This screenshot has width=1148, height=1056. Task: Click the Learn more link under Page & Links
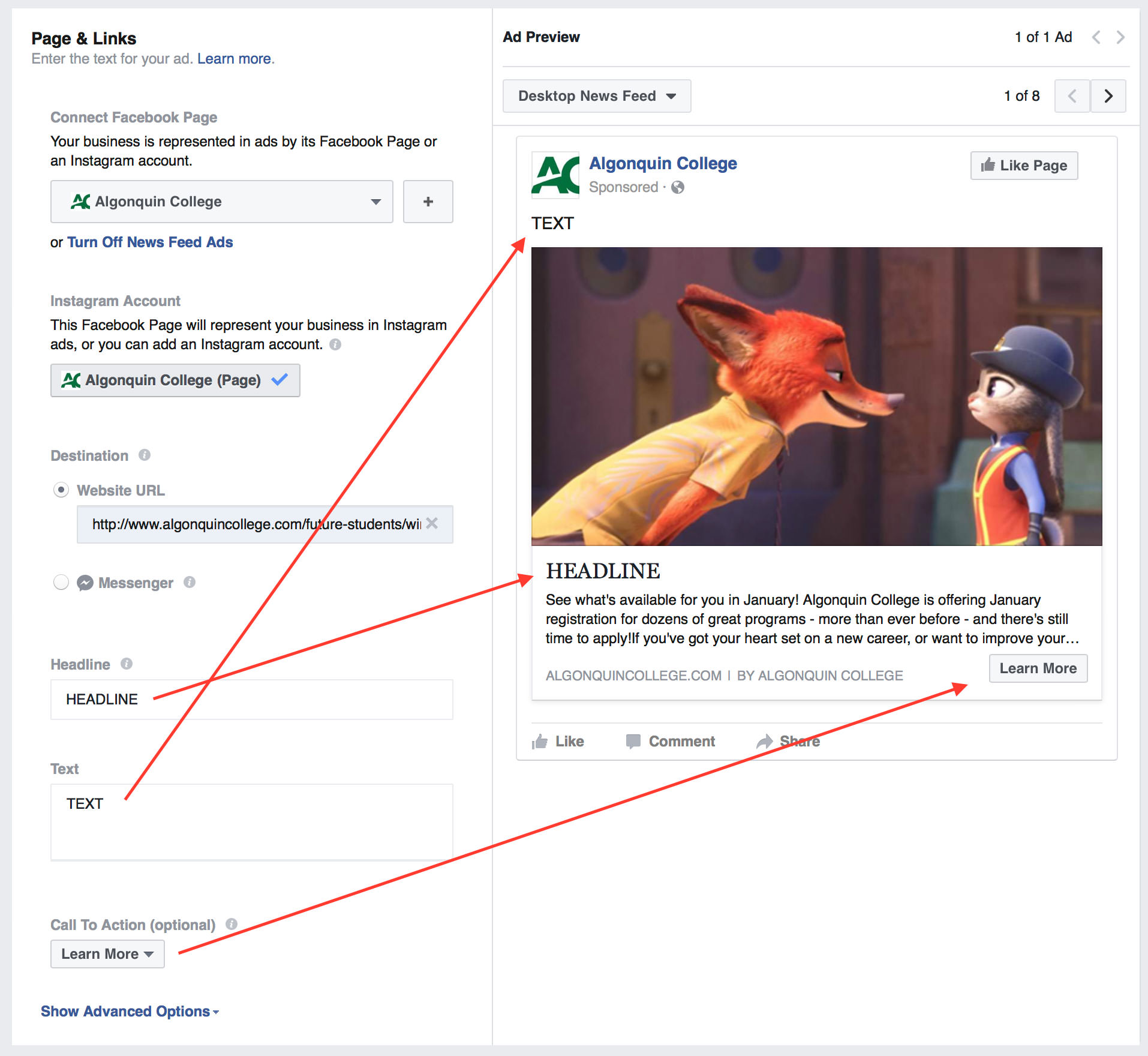[x=235, y=59]
